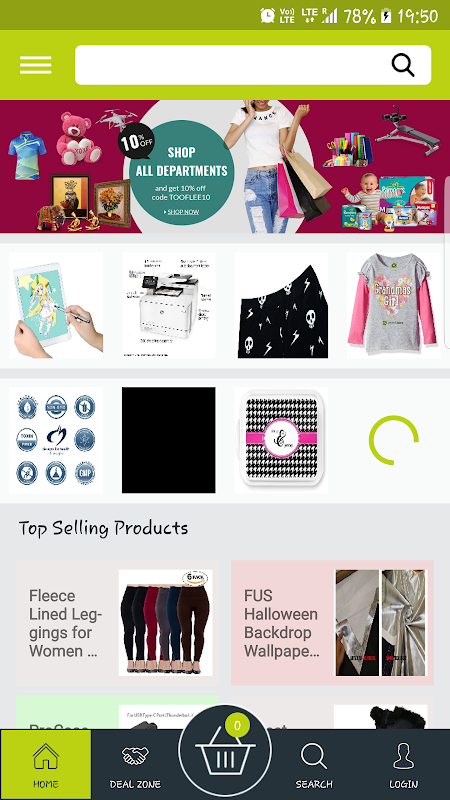Open the tablet stylus product thumbnail
450x800 pixels.
coord(56,305)
